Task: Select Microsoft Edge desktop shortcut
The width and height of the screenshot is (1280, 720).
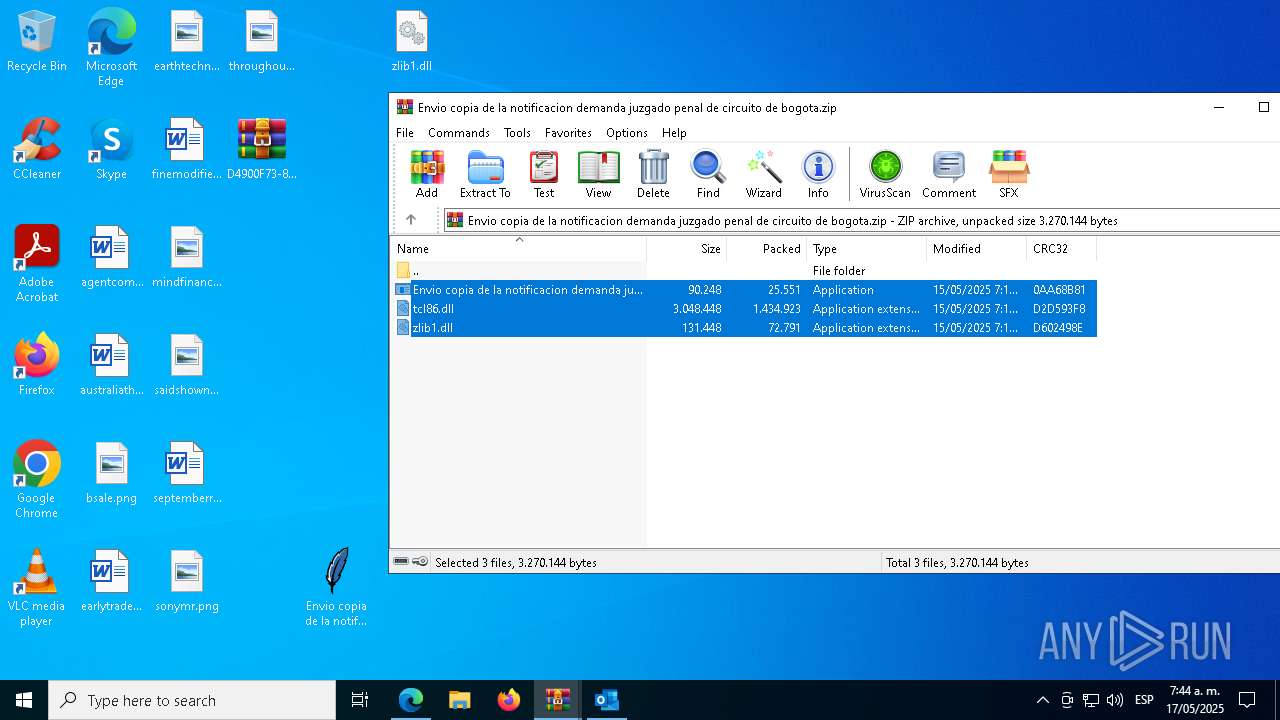Action: click(111, 48)
